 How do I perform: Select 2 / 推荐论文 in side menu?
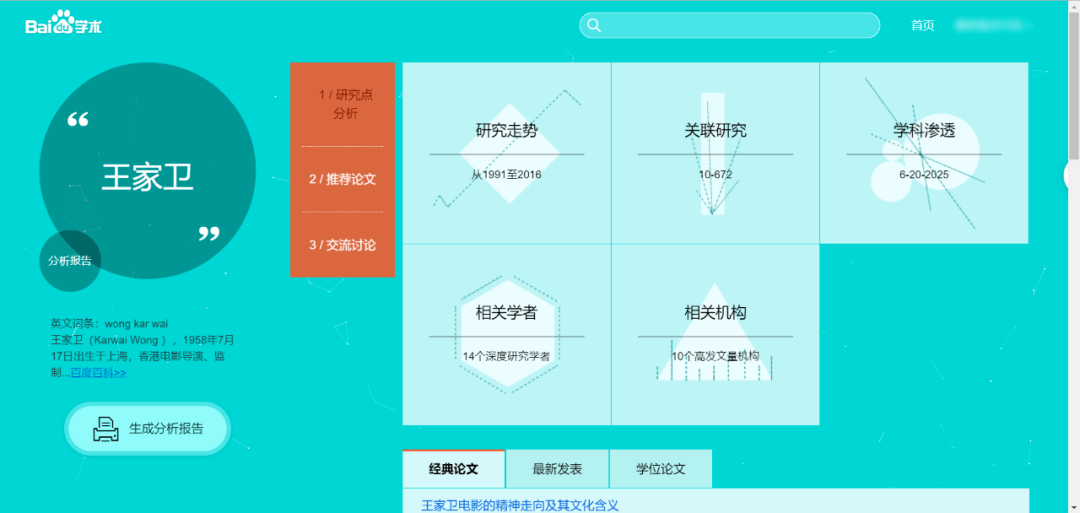(342, 179)
